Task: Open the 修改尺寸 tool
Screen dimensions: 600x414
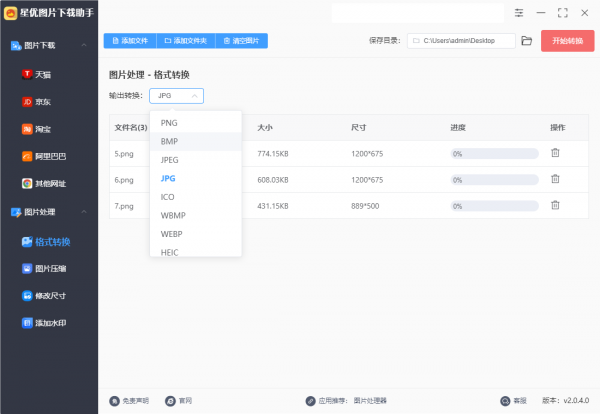Action: [44, 296]
